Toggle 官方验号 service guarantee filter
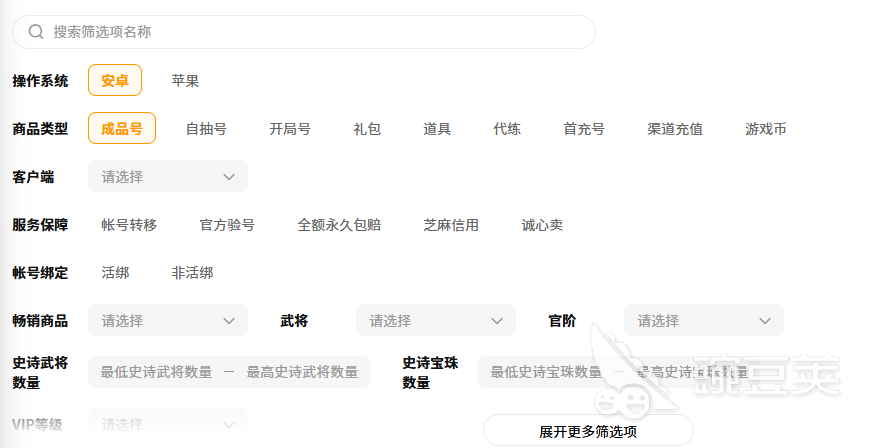The height and width of the screenshot is (448, 878). 227,225
